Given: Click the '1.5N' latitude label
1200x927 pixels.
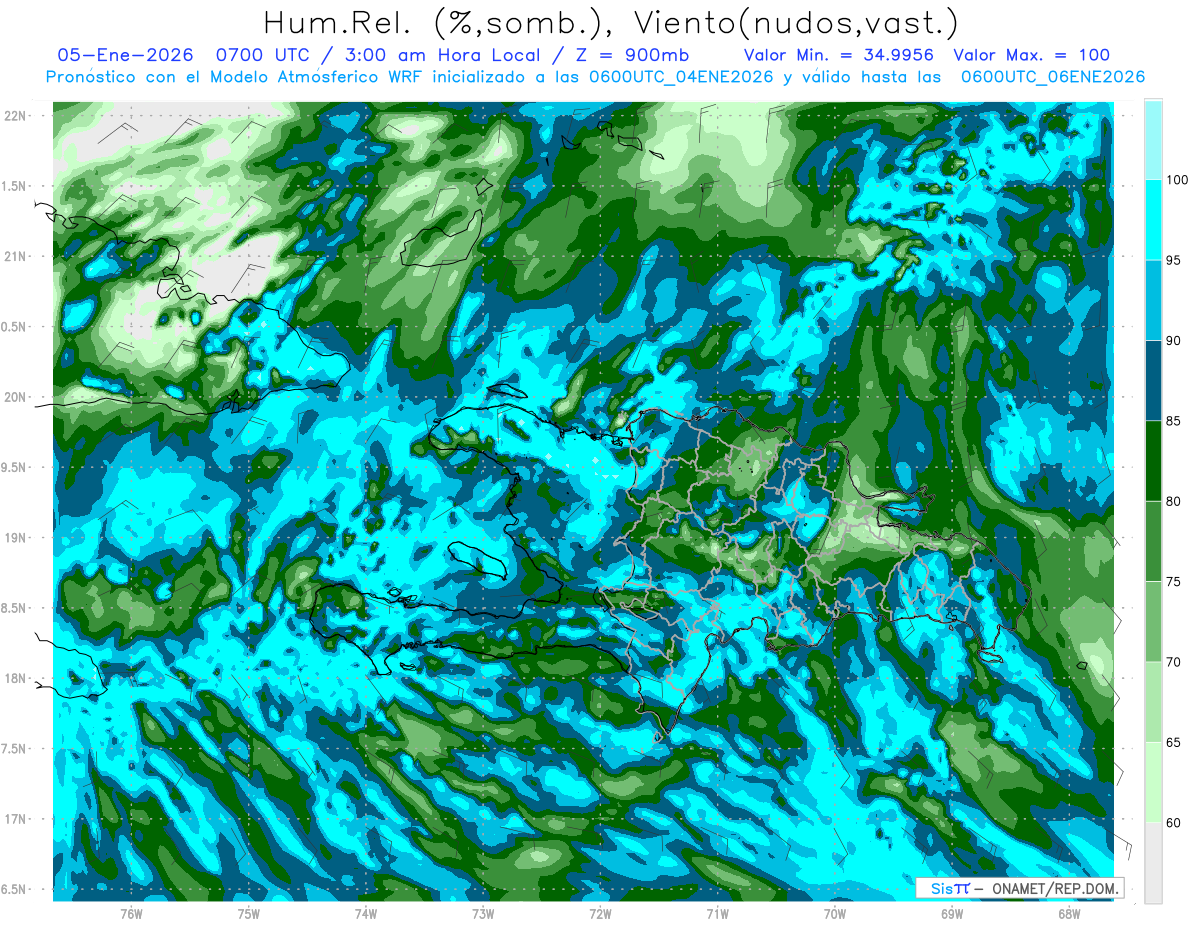Looking at the screenshot, I should (15, 186).
